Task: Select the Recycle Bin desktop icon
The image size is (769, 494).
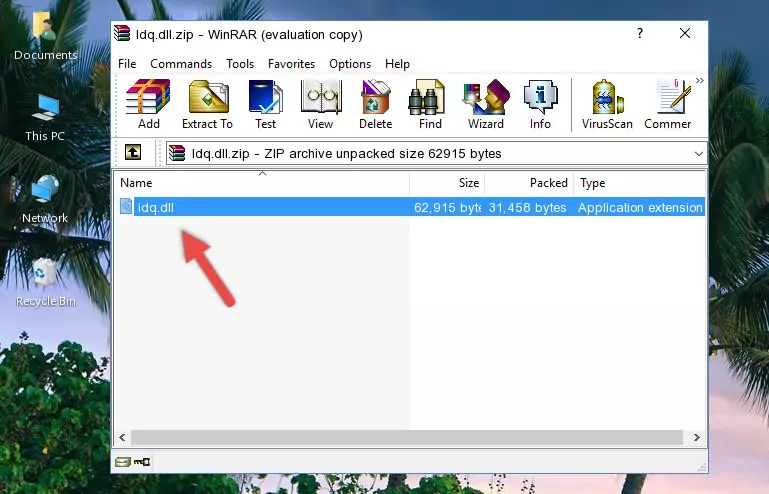Action: (x=46, y=282)
